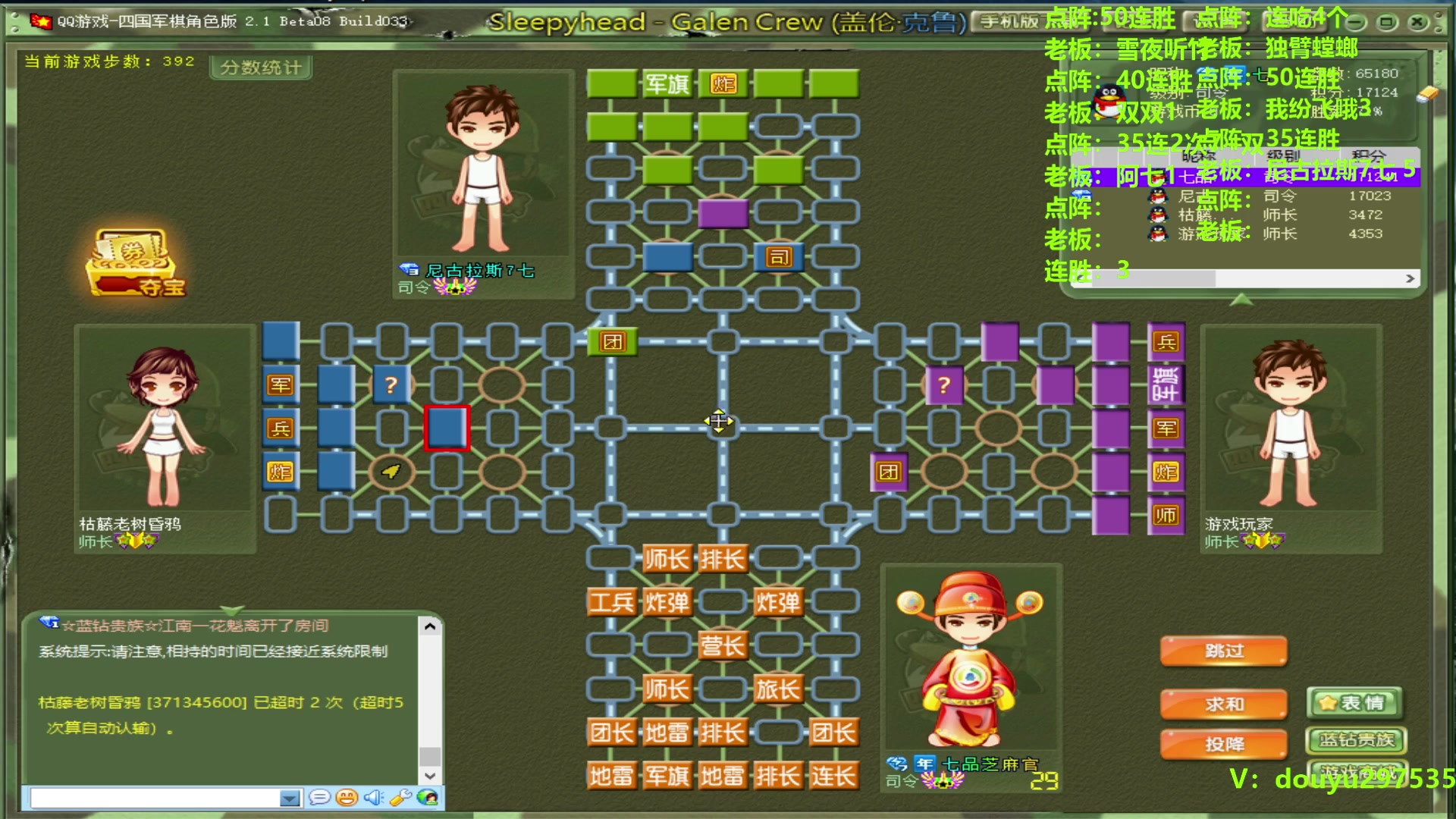1456x819 pixels.
Task: Open the chat input dropdown arrow
Action: point(290,798)
